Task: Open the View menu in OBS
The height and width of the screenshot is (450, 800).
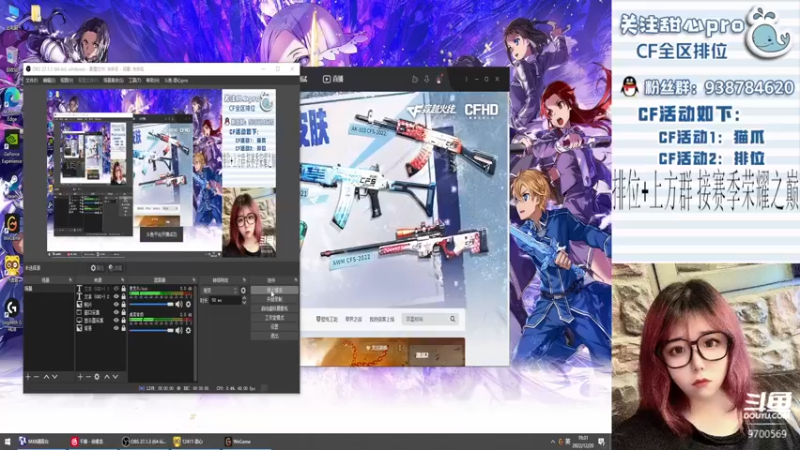Action: pyautogui.click(x=66, y=81)
